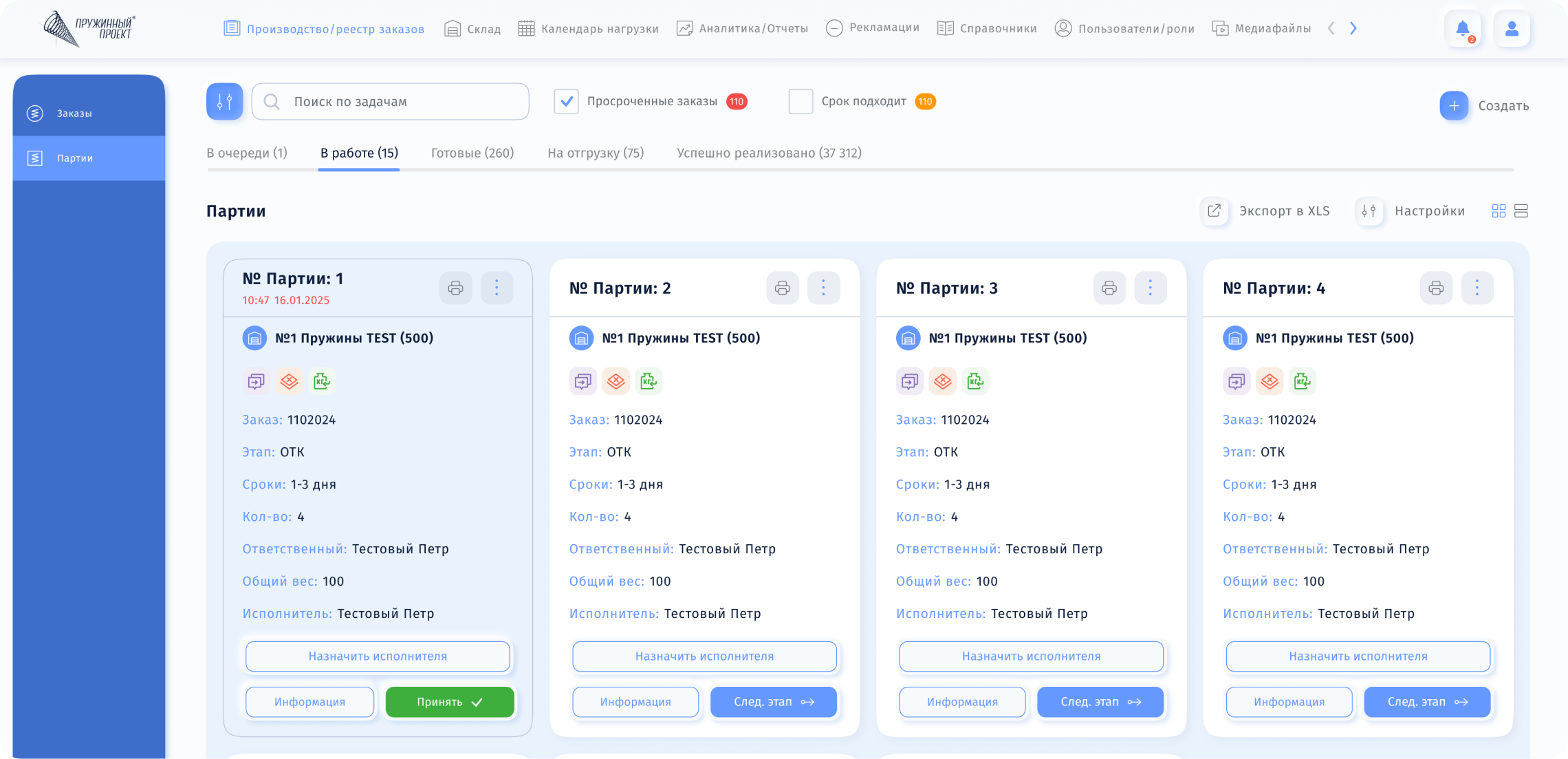Screen dimensions: 1568x759
Task: Click the notifications bell icon
Action: point(1463,29)
